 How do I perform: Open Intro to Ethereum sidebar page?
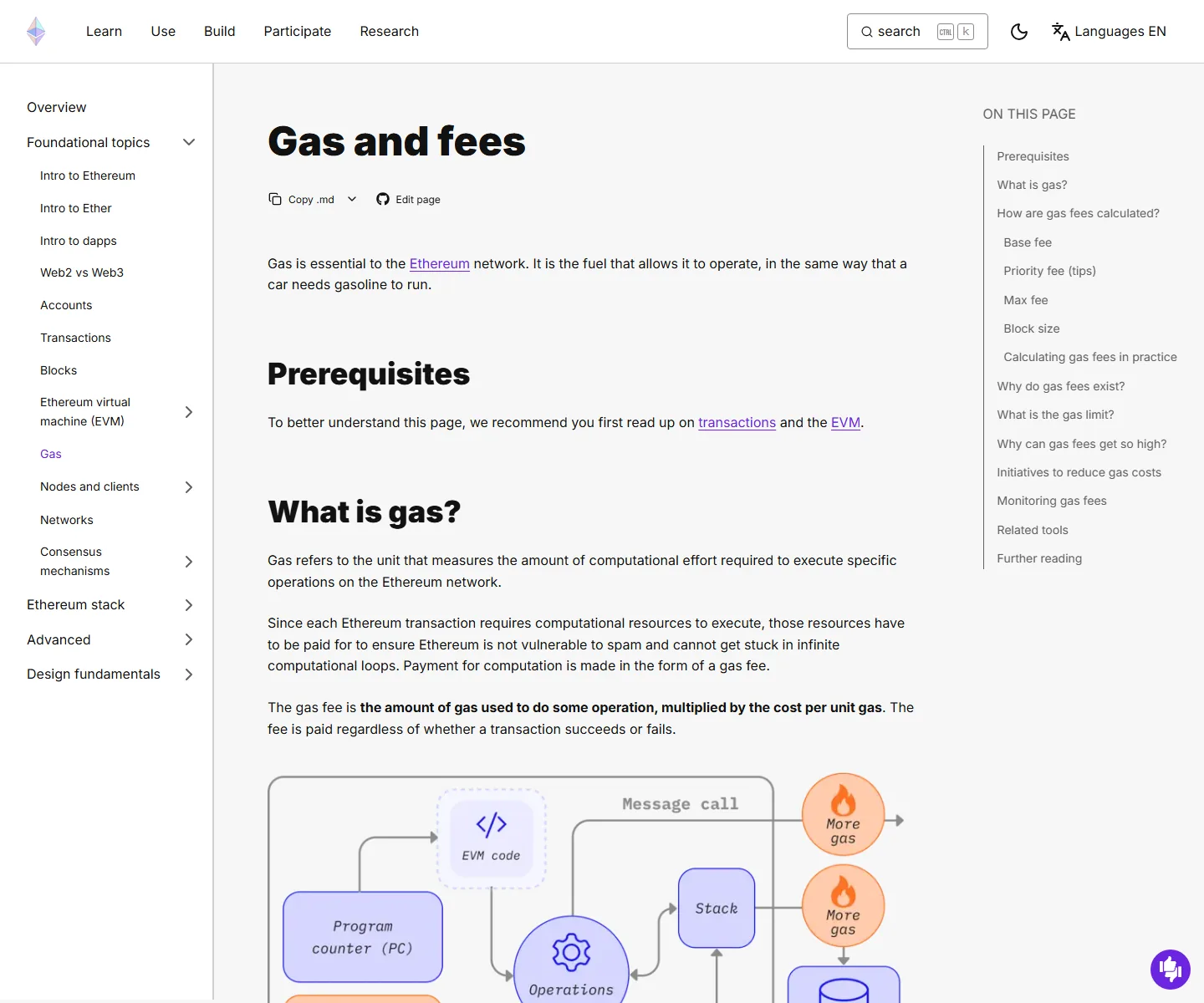(88, 176)
